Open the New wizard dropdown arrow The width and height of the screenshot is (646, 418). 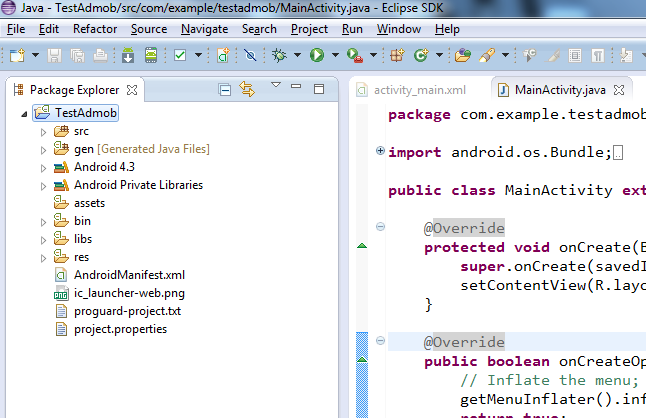point(35,55)
